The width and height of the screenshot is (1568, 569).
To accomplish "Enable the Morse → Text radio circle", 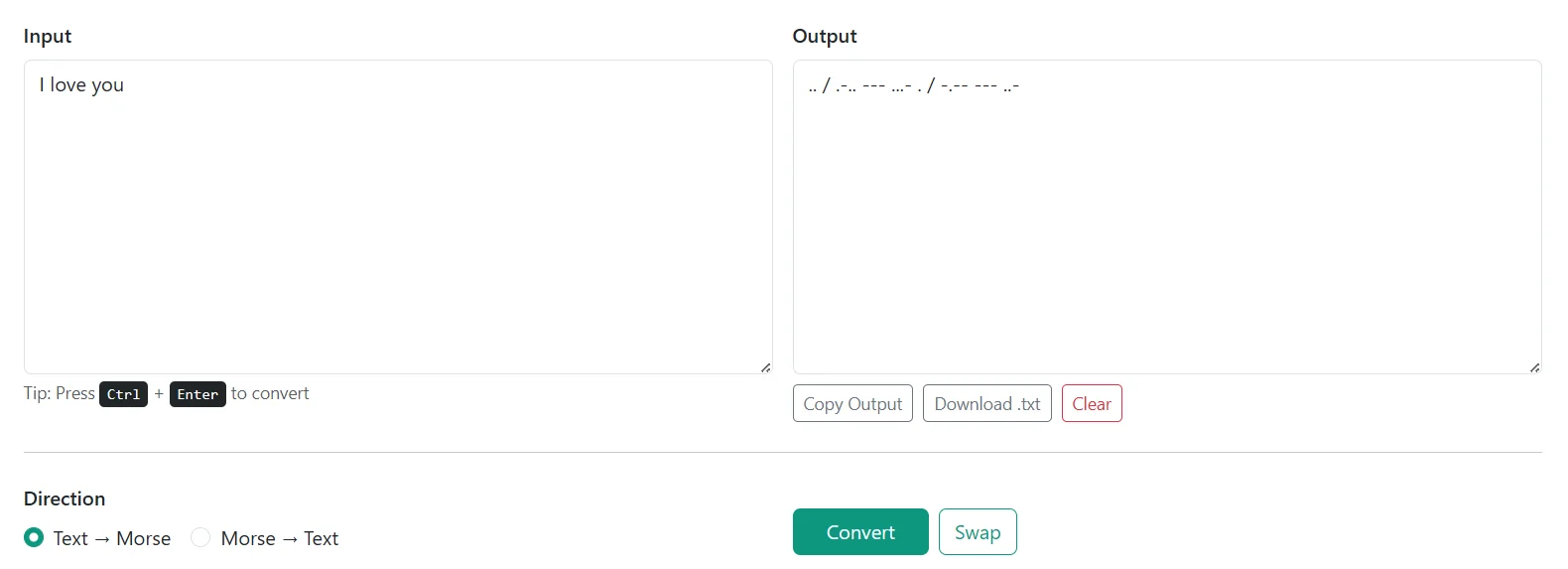I will coord(200,537).
